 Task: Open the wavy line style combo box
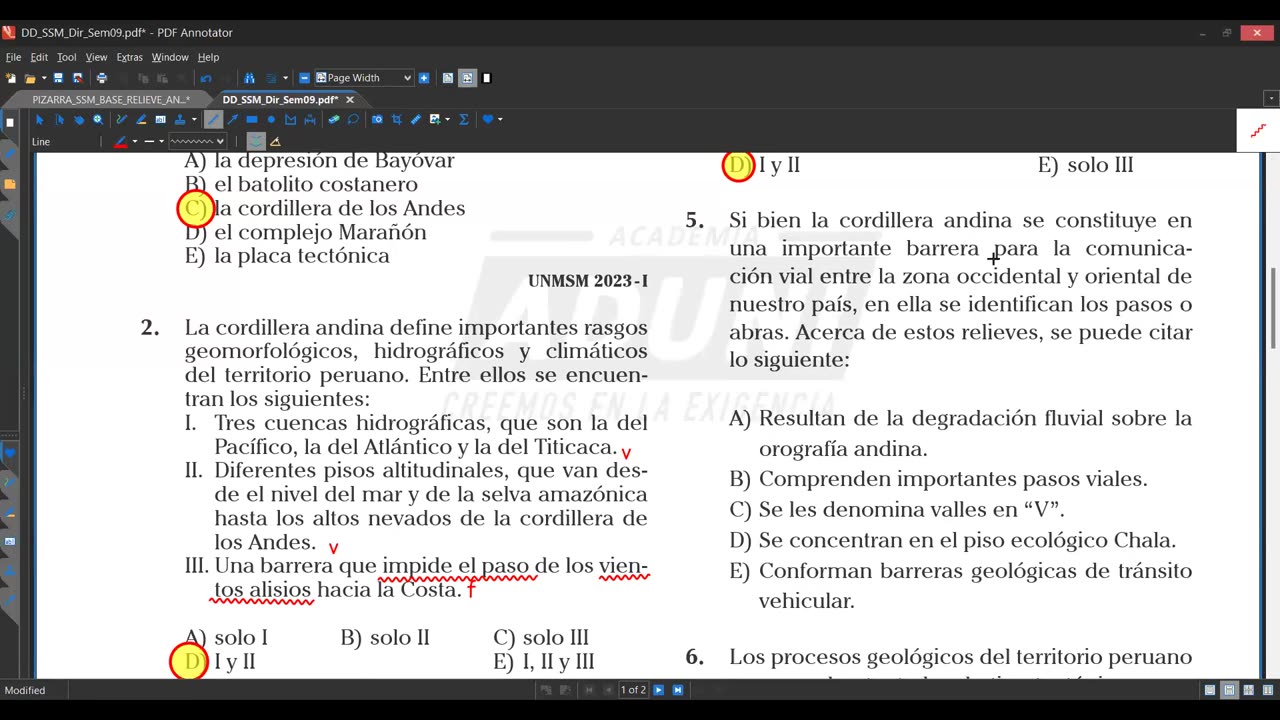click(197, 142)
